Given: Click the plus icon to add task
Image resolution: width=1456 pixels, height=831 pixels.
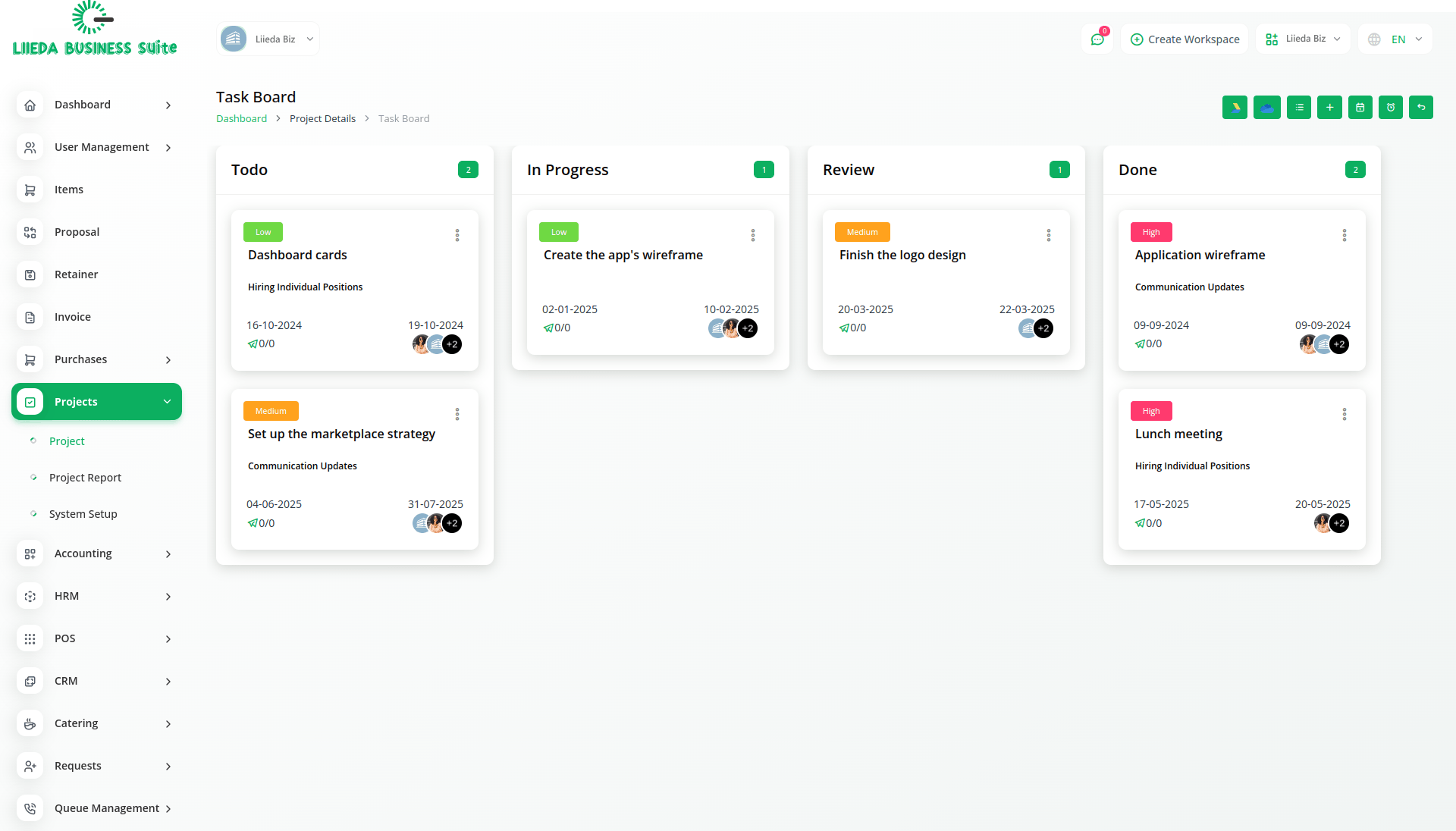Looking at the screenshot, I should coord(1329,108).
